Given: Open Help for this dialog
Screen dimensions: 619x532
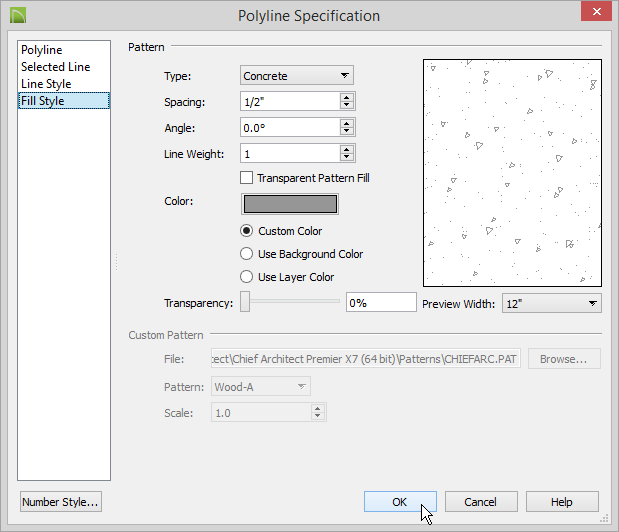Looking at the screenshot, I should (562, 502).
